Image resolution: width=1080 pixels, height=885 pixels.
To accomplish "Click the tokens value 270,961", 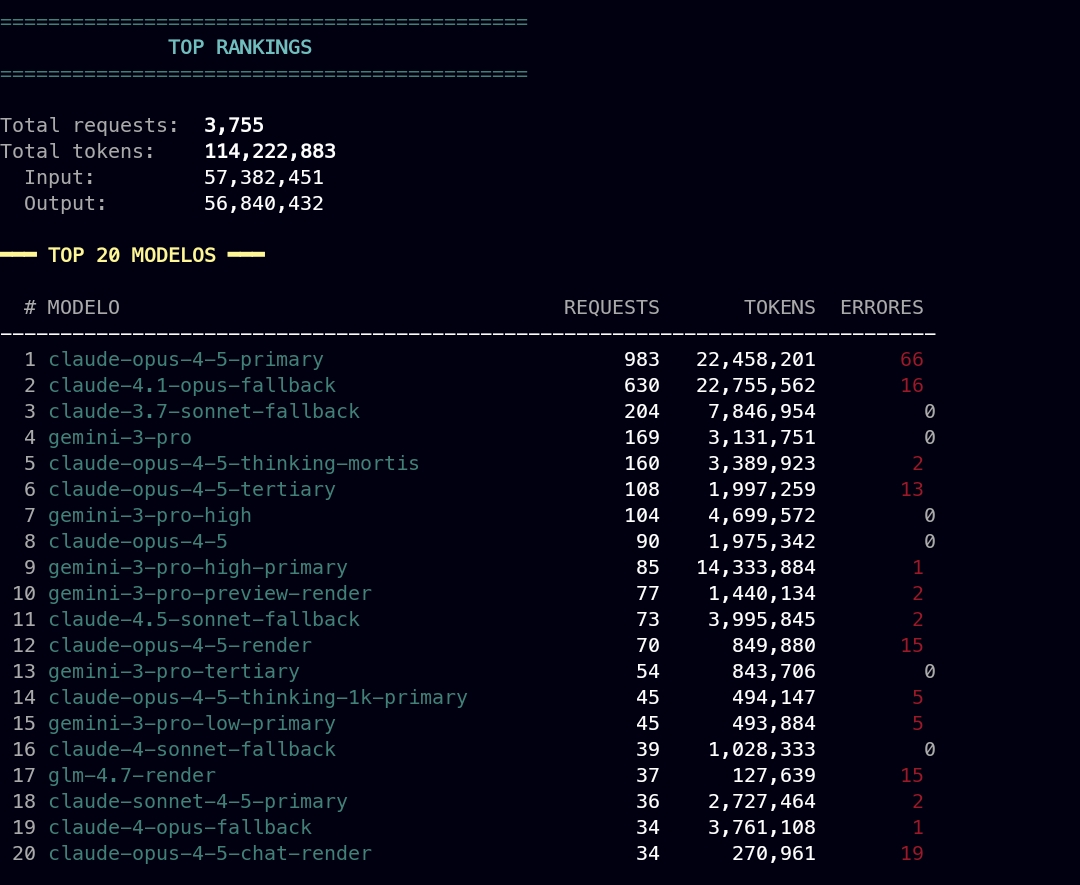I will (773, 854).
